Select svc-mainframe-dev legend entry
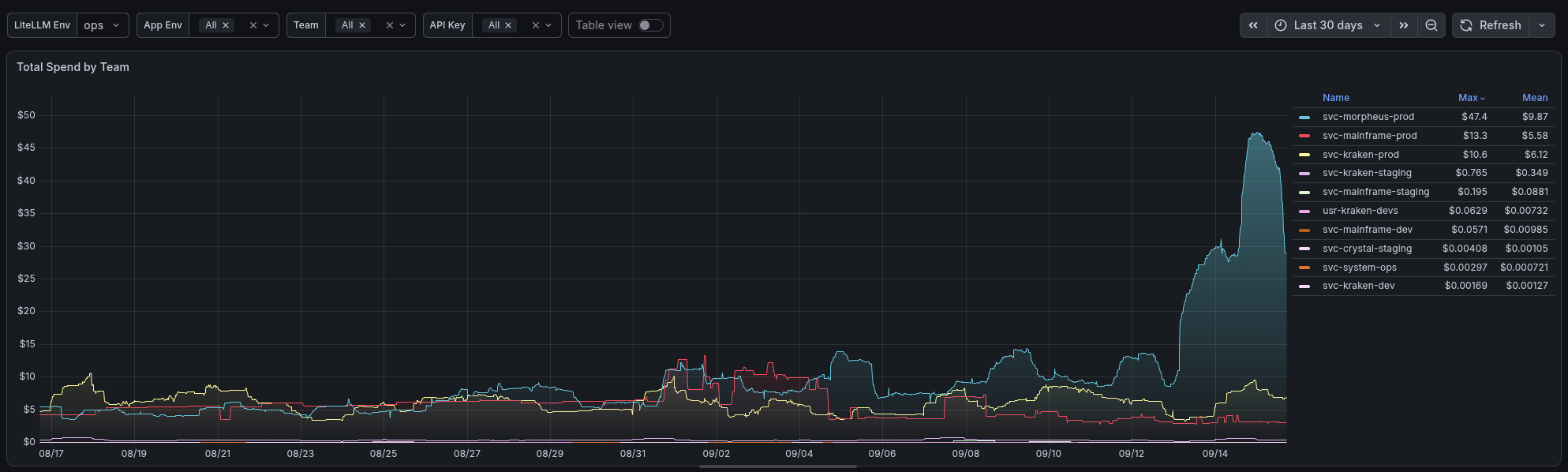 (1368, 230)
